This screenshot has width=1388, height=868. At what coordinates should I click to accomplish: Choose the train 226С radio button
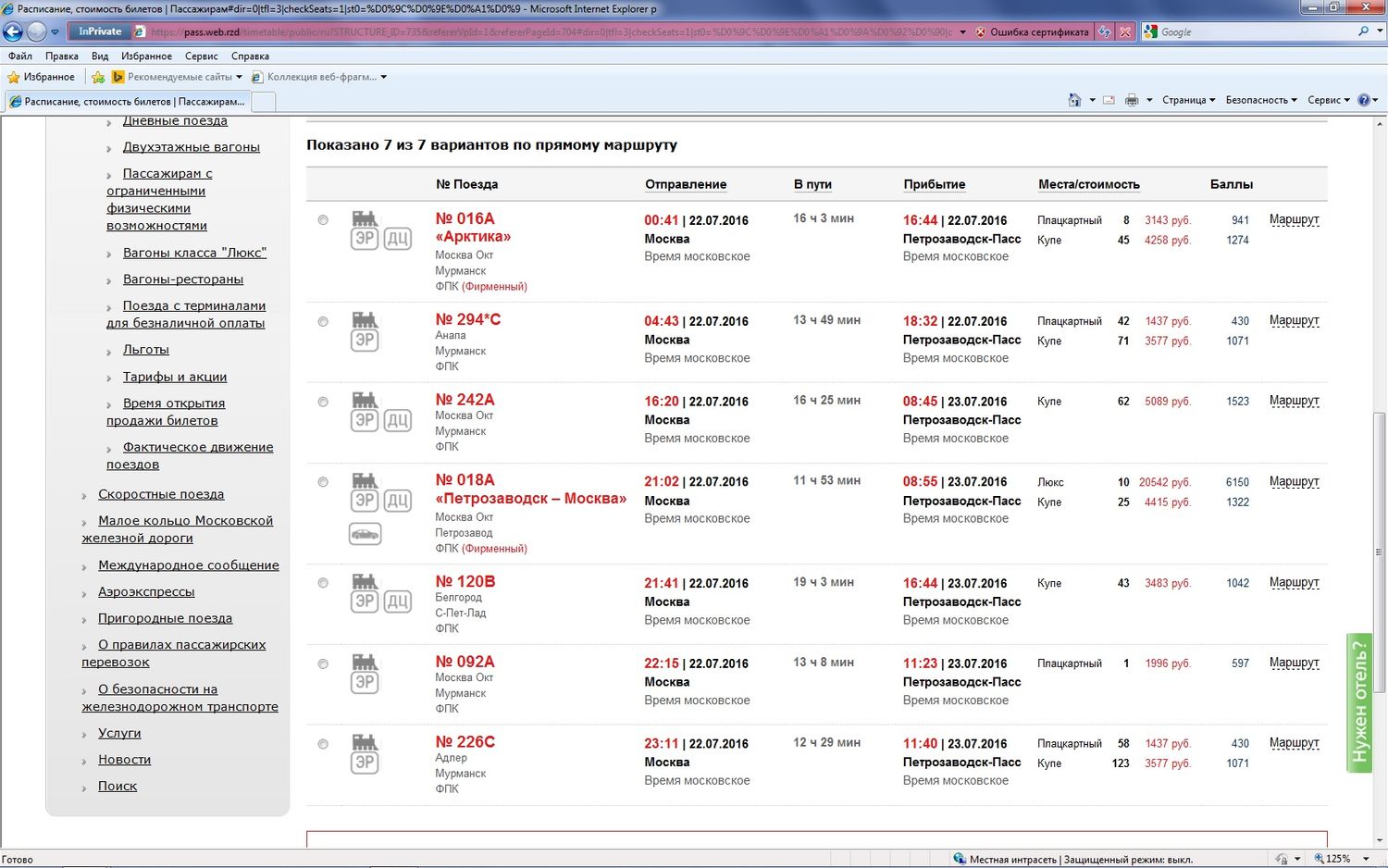[x=323, y=744]
